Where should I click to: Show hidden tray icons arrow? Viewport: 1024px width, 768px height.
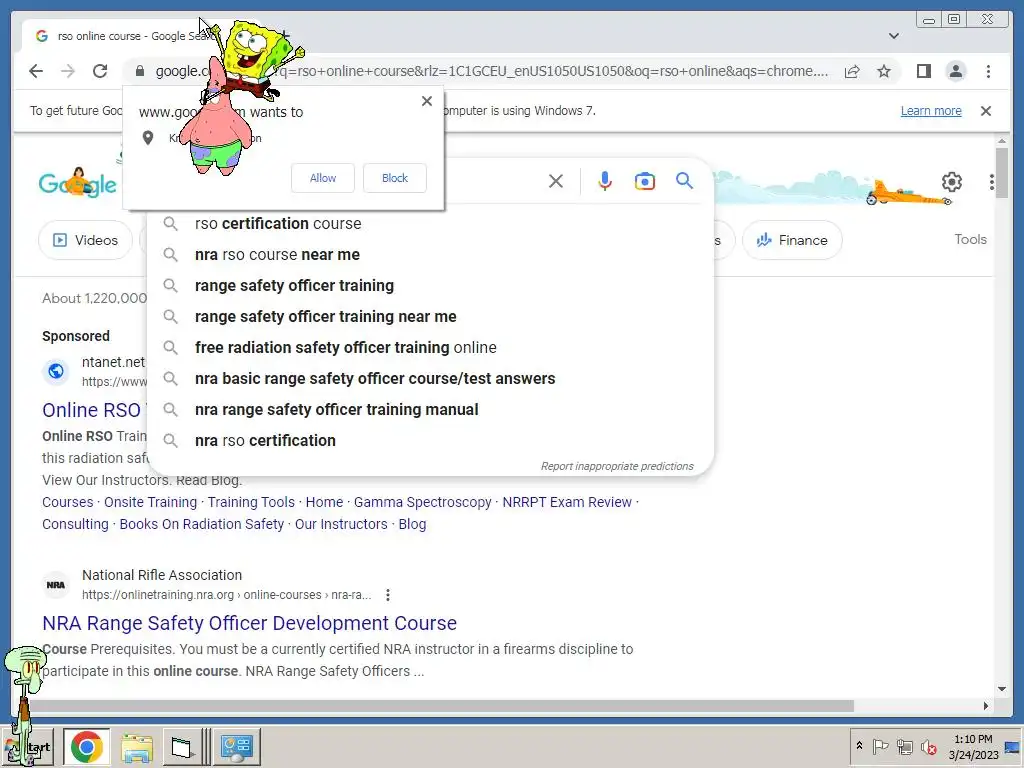859,746
